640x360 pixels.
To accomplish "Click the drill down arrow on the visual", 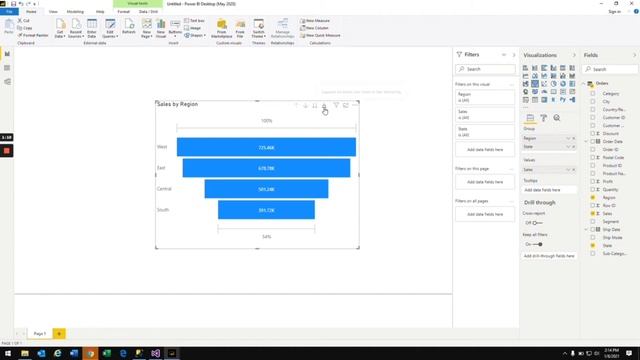I will click(305, 106).
